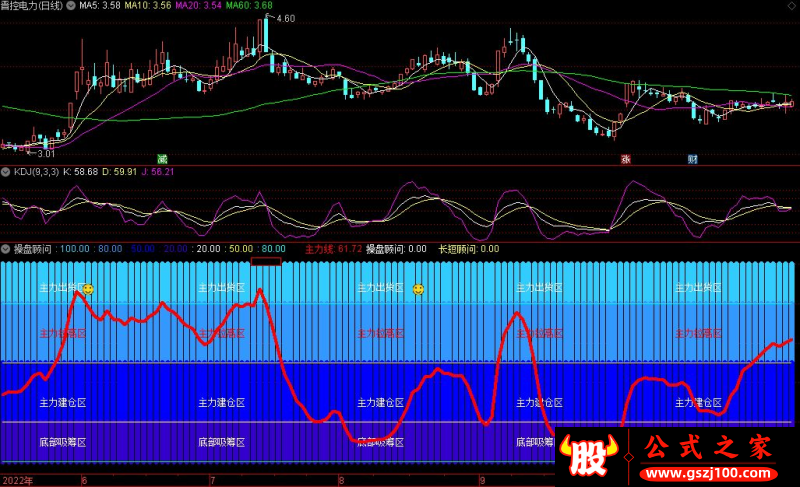The width and height of the screenshot is (800, 487).
Task: Expand the KDJ(9,3,3) indicator menu arrow
Action: coord(6,172)
